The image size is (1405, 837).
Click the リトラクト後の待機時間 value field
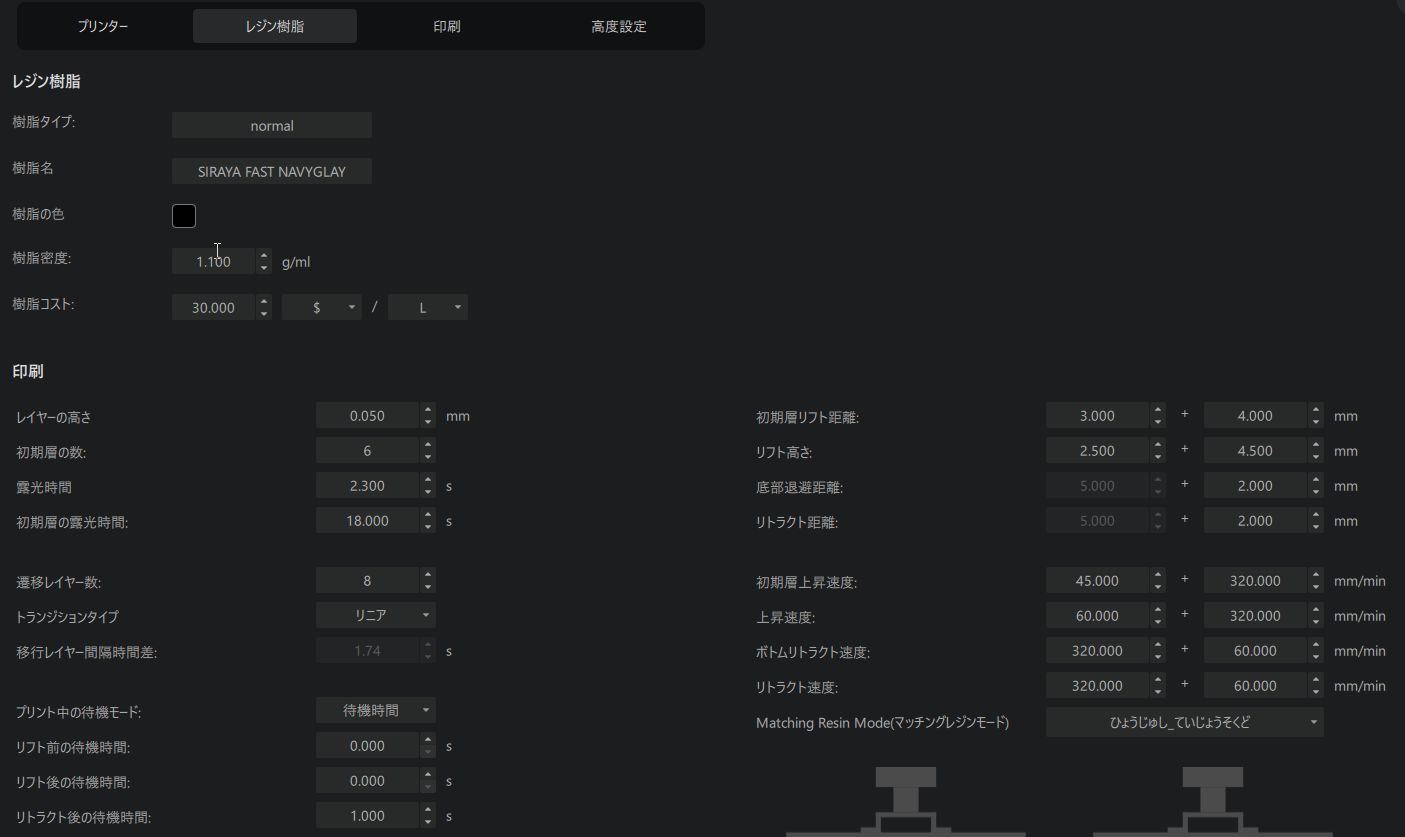tap(367, 816)
